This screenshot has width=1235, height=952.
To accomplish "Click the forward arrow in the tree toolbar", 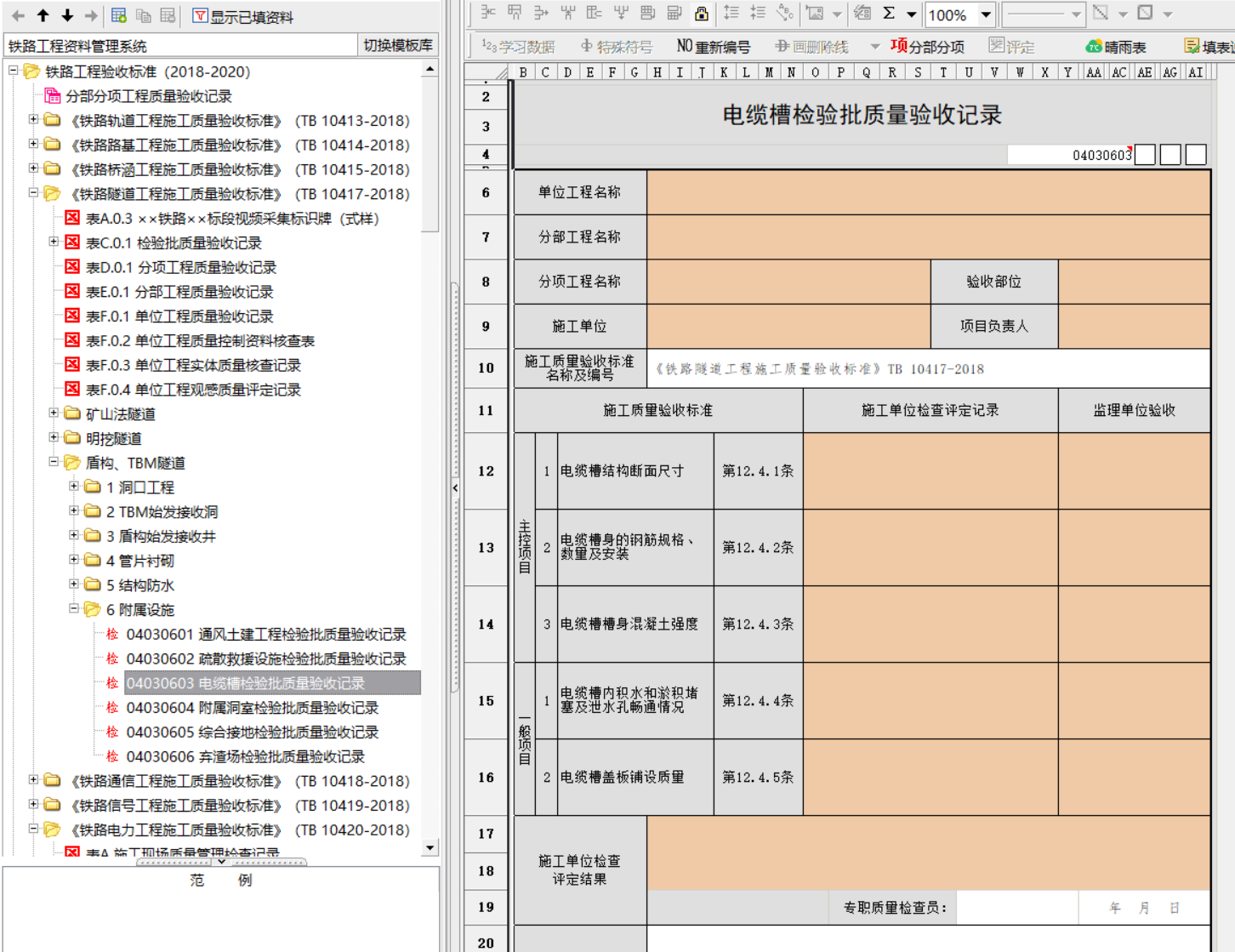I will tap(91, 15).
